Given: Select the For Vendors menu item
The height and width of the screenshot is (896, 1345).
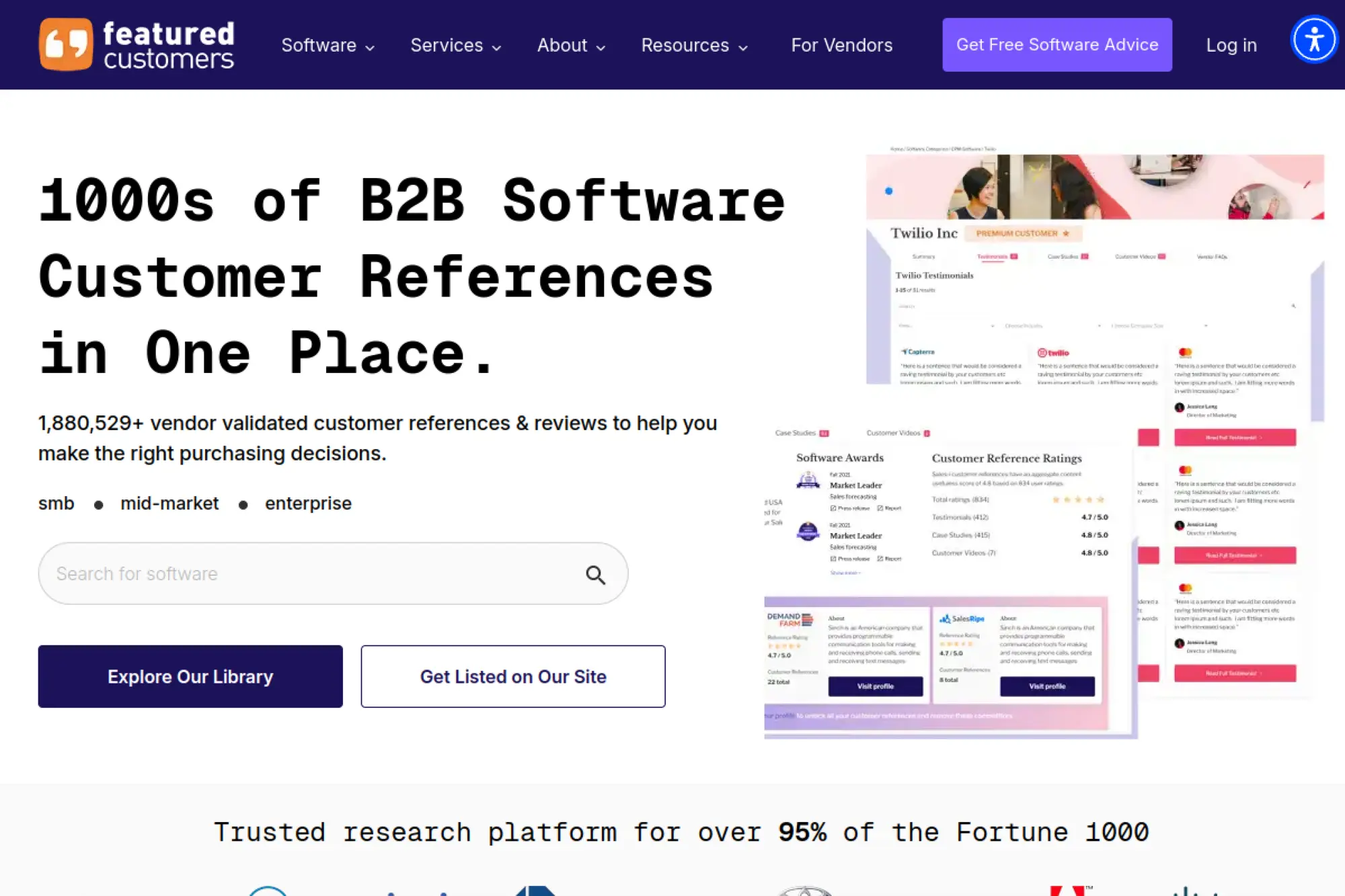Looking at the screenshot, I should (x=841, y=45).
